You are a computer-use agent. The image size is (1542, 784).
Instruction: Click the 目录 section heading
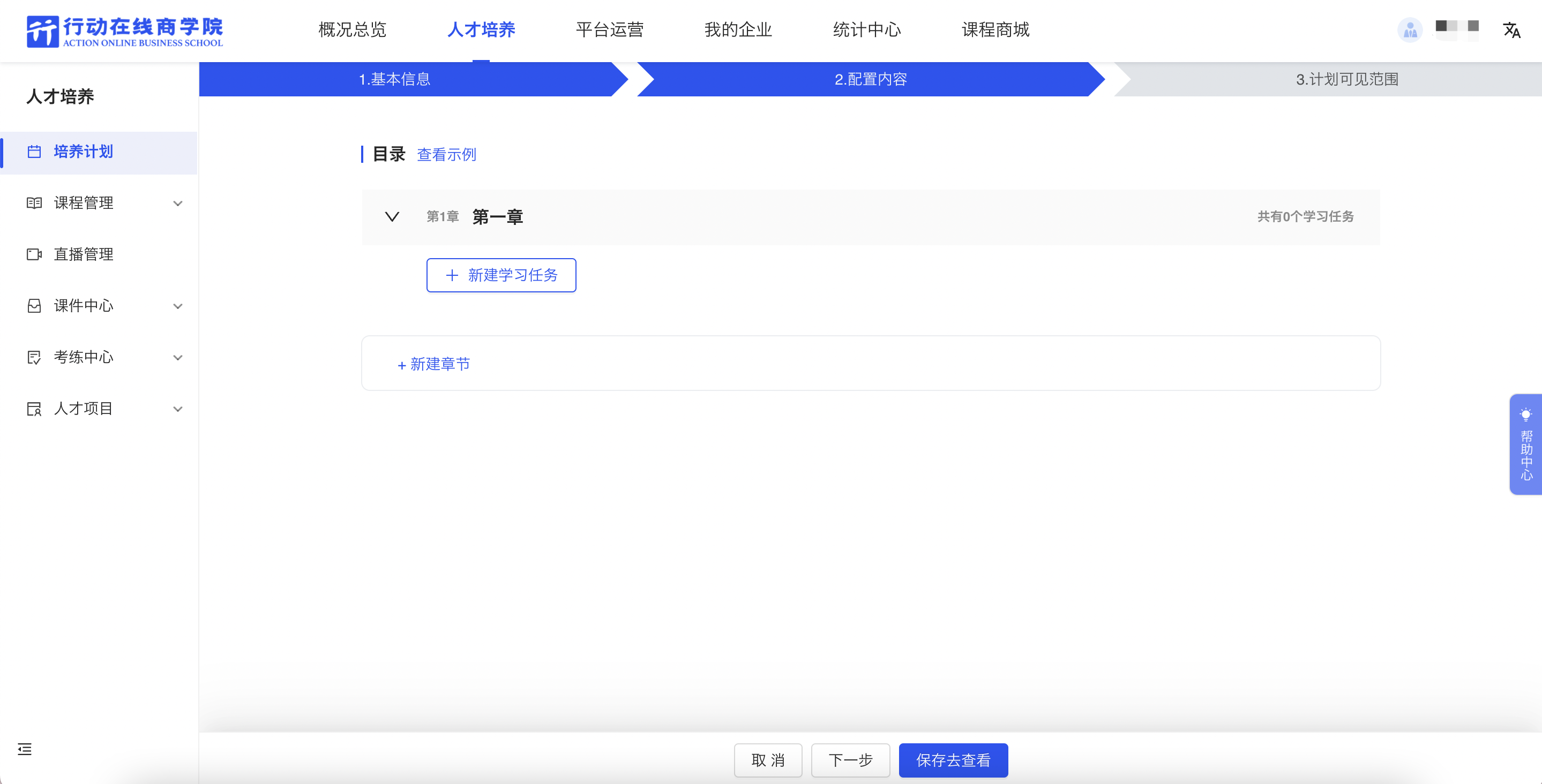click(x=389, y=154)
